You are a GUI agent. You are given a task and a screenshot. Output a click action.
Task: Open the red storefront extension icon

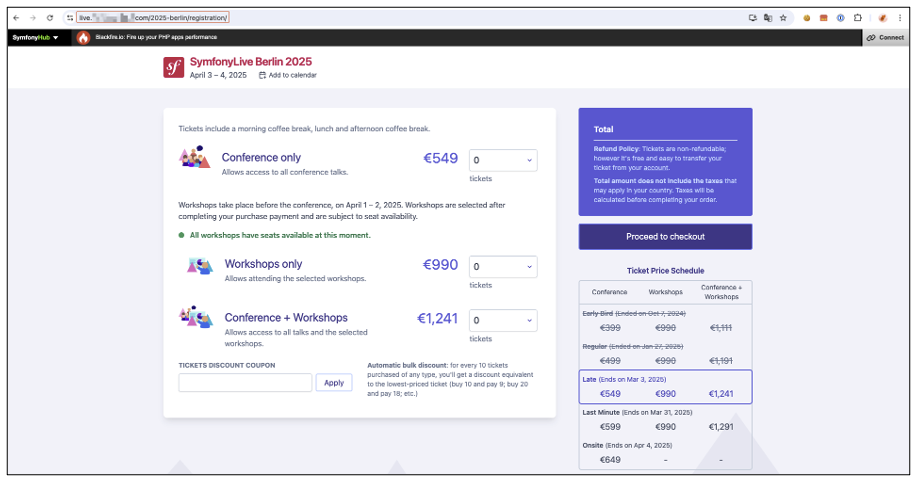click(823, 18)
